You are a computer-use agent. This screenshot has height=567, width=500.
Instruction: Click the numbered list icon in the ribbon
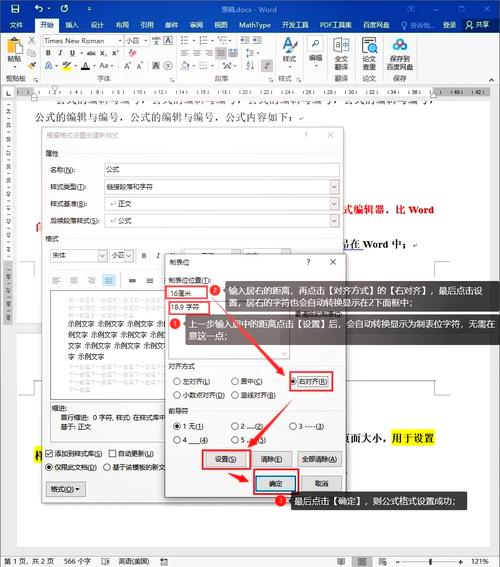coord(204,40)
